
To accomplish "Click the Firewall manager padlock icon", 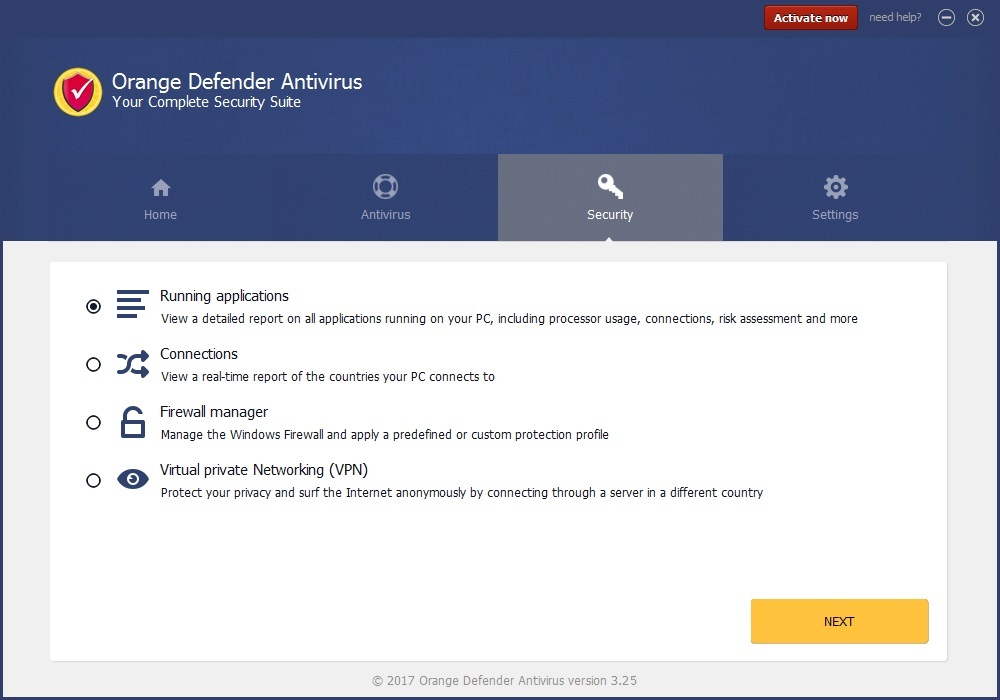I will 132,422.
